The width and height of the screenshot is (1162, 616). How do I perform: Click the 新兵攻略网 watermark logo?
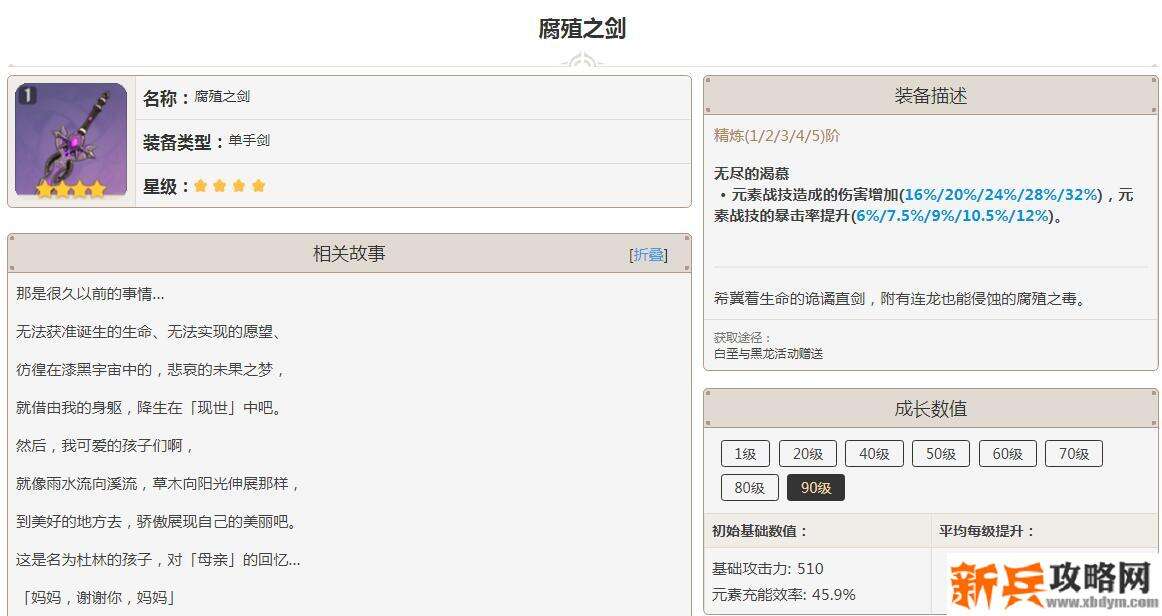click(x=1050, y=583)
